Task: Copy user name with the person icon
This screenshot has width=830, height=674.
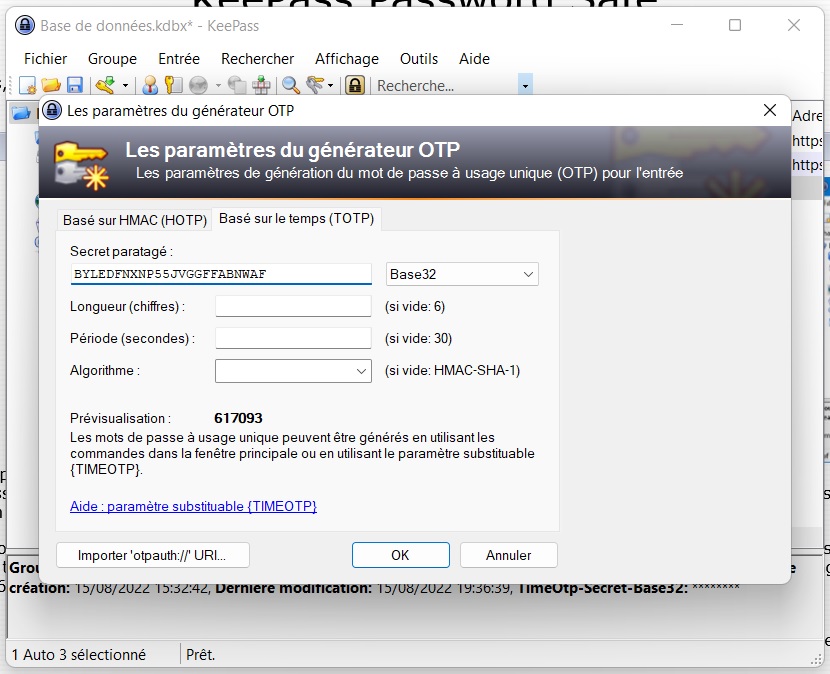Action: tap(150, 86)
